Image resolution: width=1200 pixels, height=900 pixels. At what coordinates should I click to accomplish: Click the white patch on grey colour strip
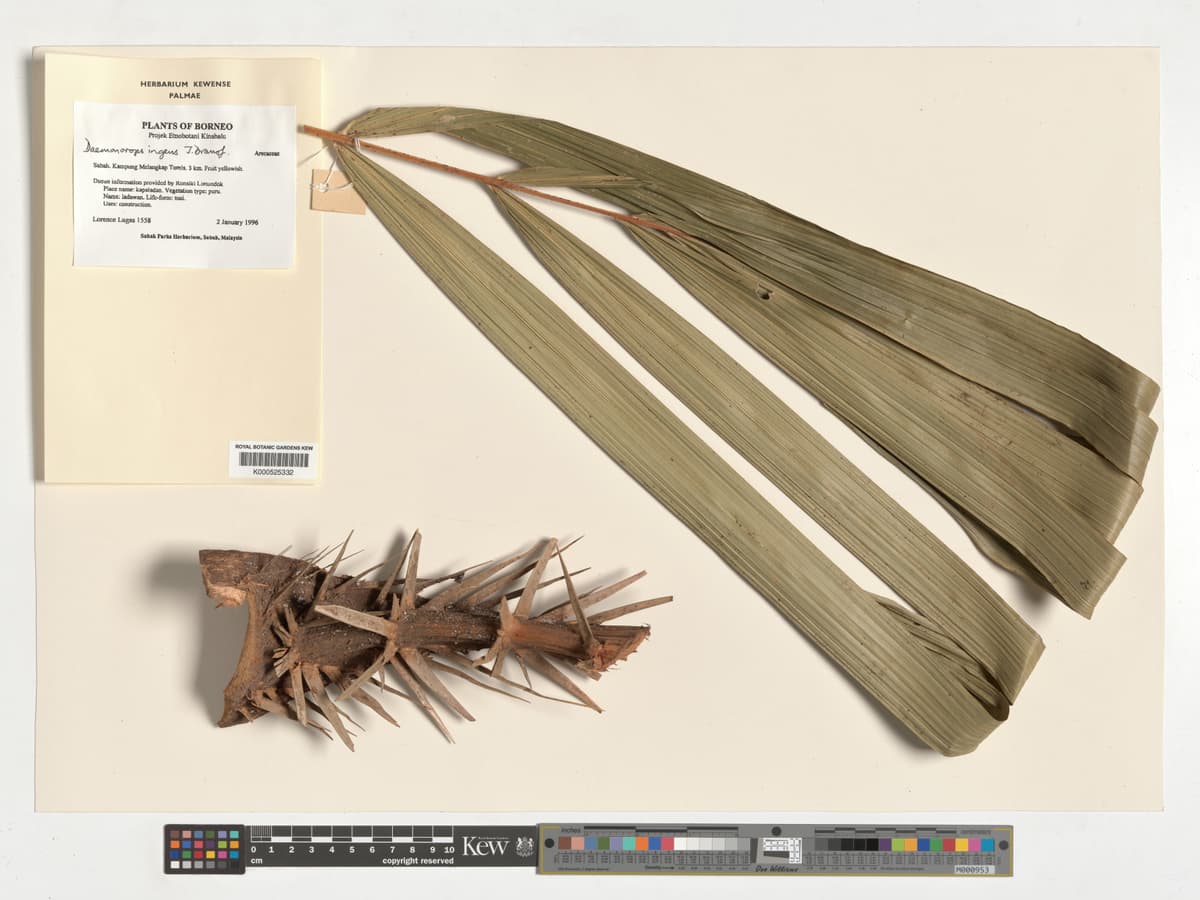click(680, 844)
